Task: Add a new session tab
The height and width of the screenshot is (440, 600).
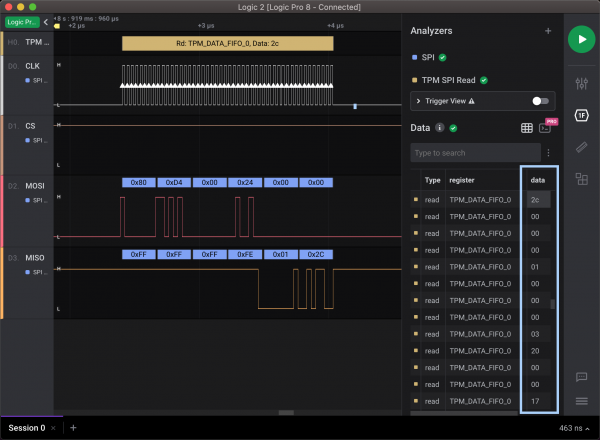Action: [x=73, y=428]
